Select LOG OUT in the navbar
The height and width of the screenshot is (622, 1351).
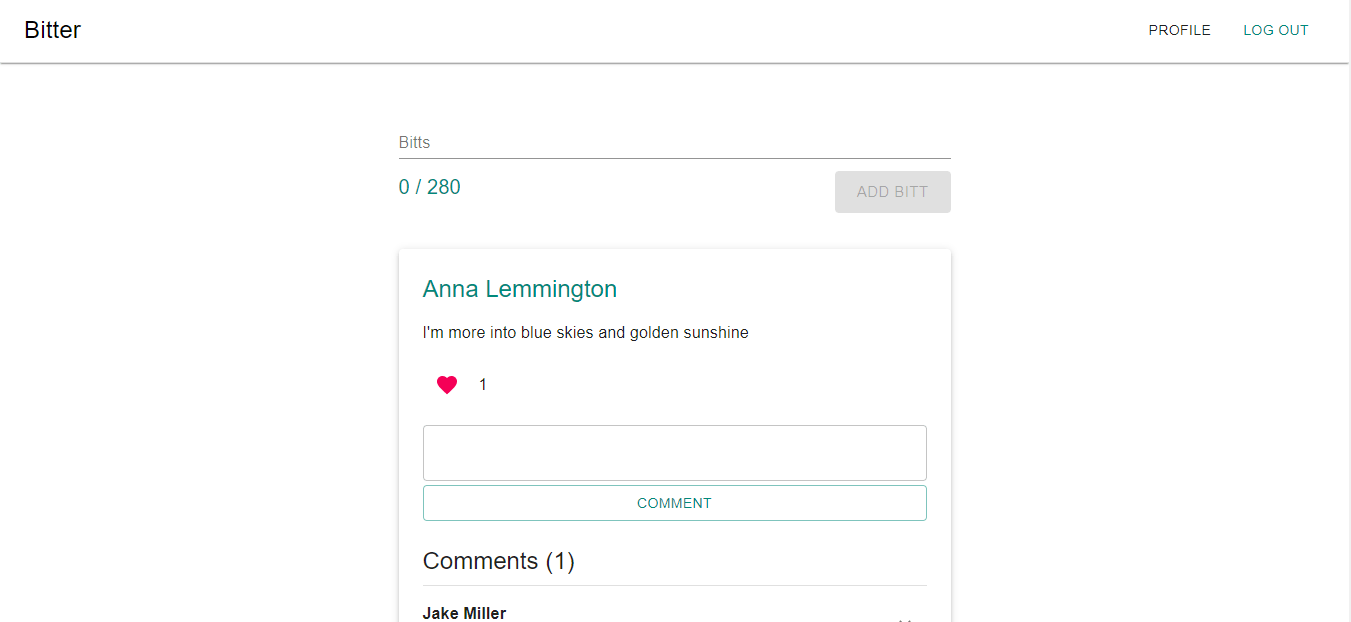point(1275,30)
